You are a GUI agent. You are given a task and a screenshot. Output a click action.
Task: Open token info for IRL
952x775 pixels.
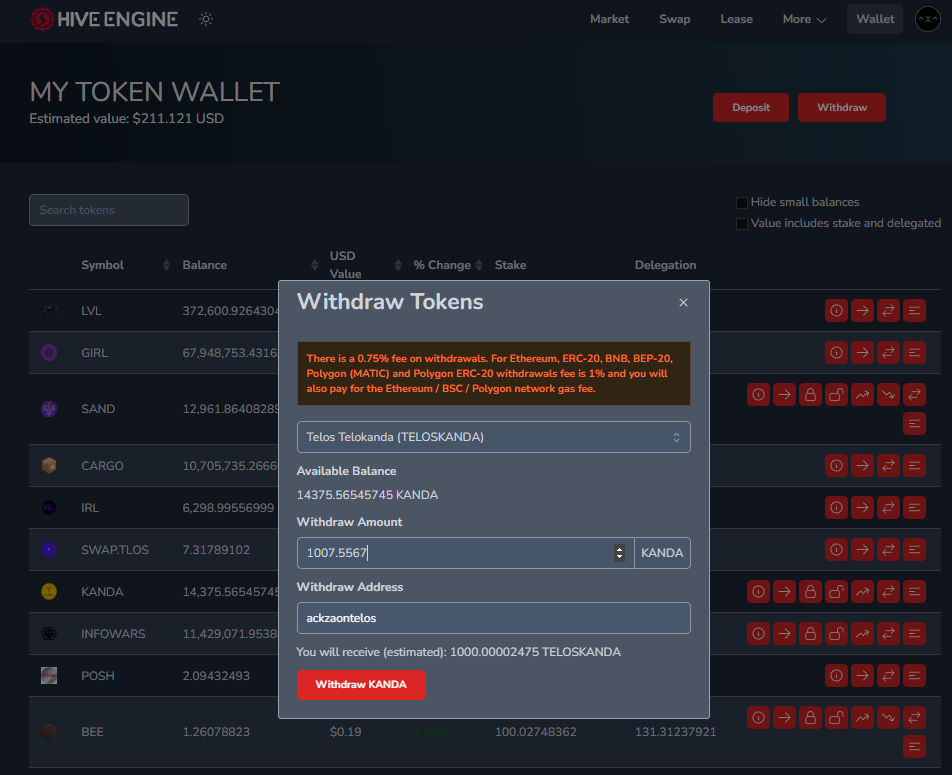[836, 508]
